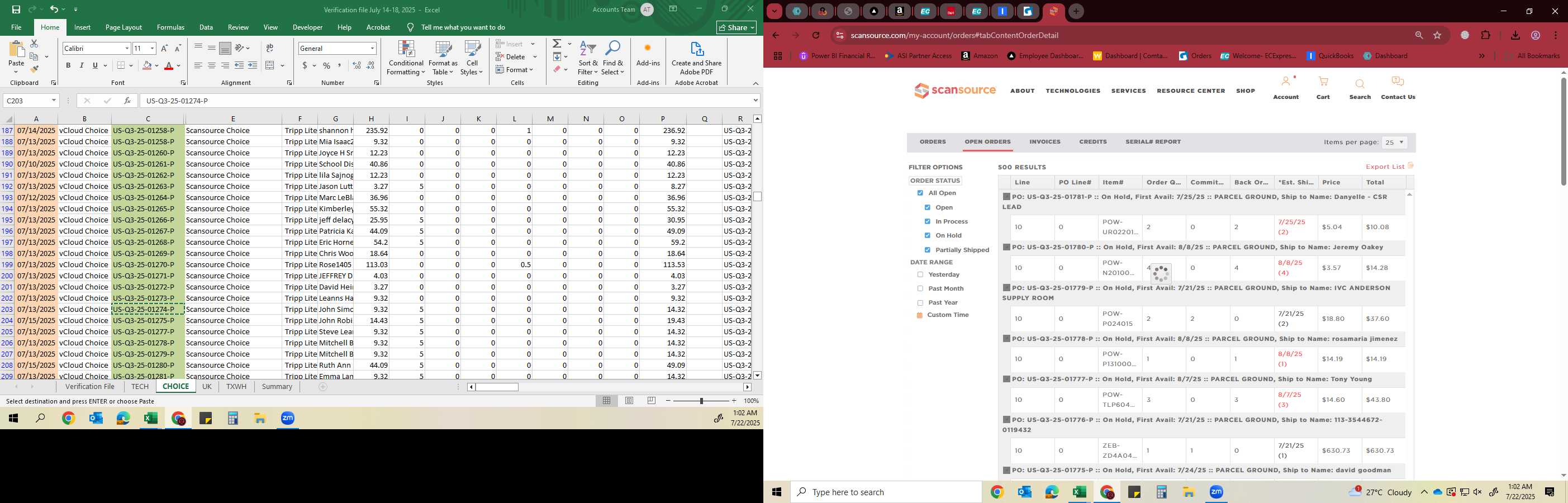
Task: Open the Formulas ribbon tab
Action: (x=170, y=27)
